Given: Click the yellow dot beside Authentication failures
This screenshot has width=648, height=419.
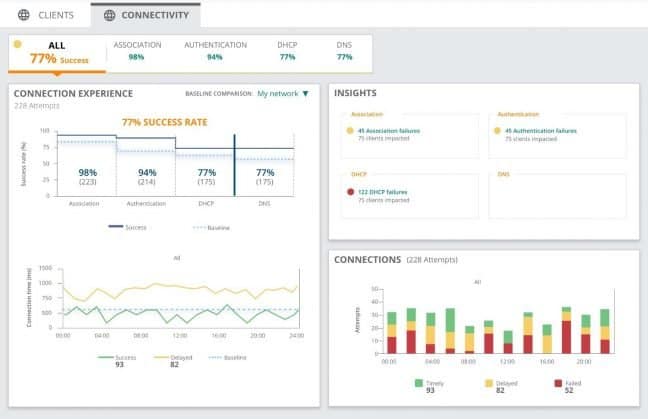Looking at the screenshot, I should (x=497, y=131).
